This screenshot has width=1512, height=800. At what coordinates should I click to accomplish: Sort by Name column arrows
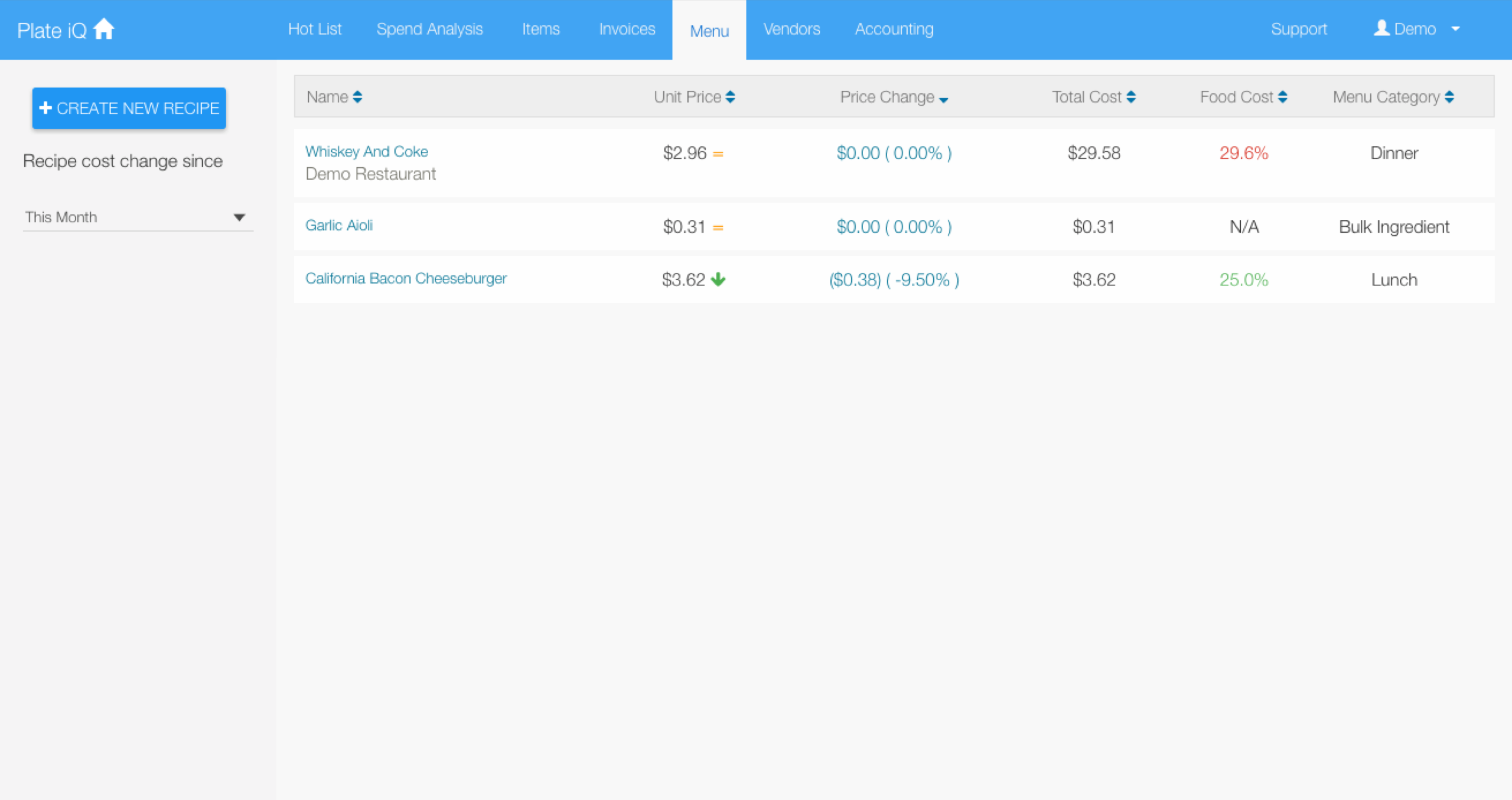point(357,97)
